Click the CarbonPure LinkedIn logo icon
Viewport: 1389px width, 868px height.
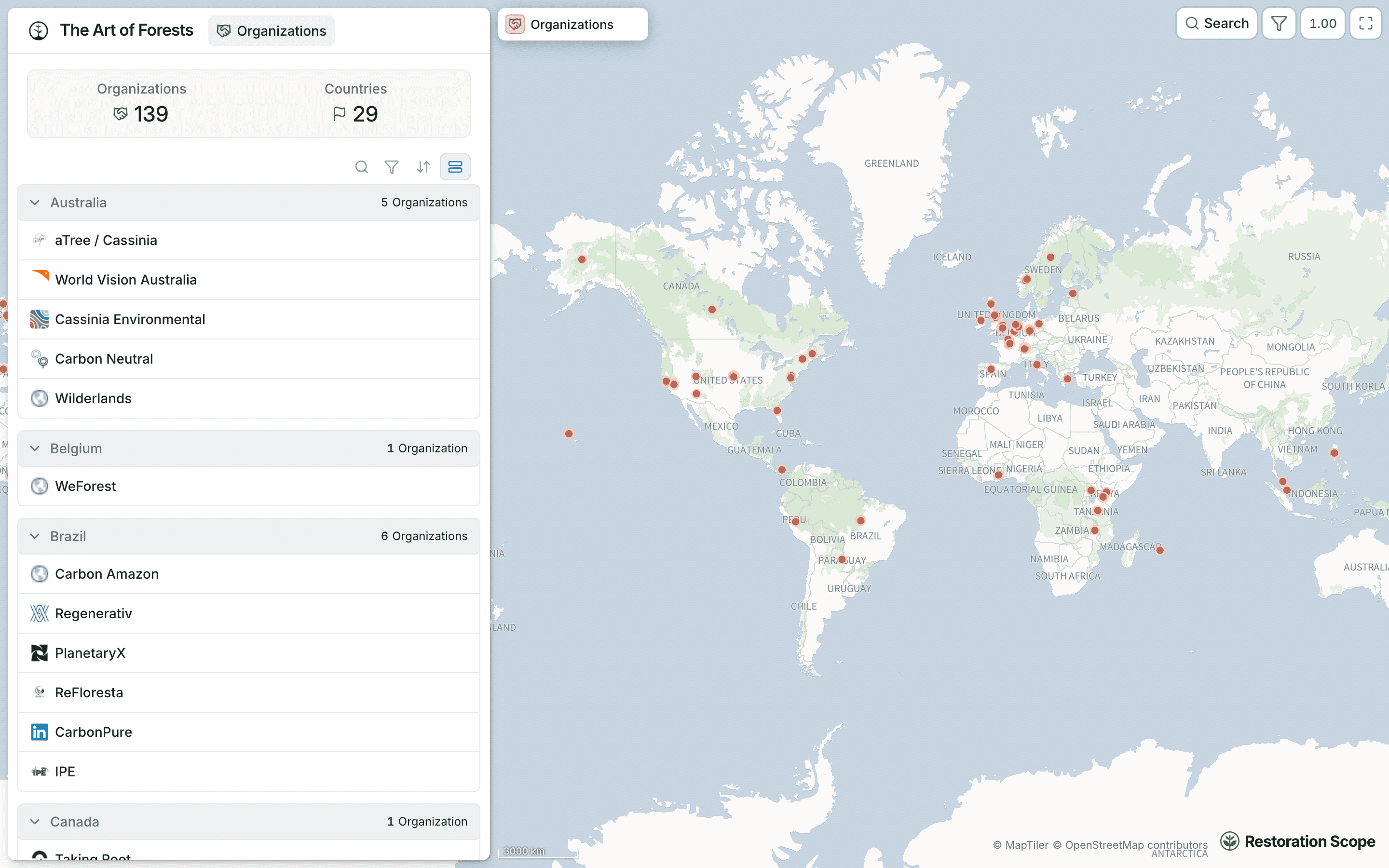40,732
